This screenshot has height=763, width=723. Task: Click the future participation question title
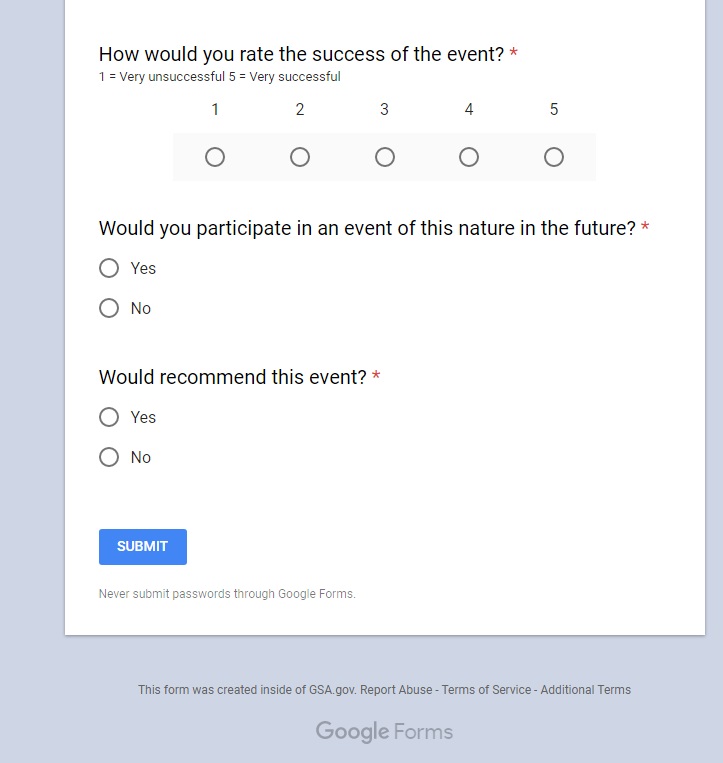[x=367, y=228]
